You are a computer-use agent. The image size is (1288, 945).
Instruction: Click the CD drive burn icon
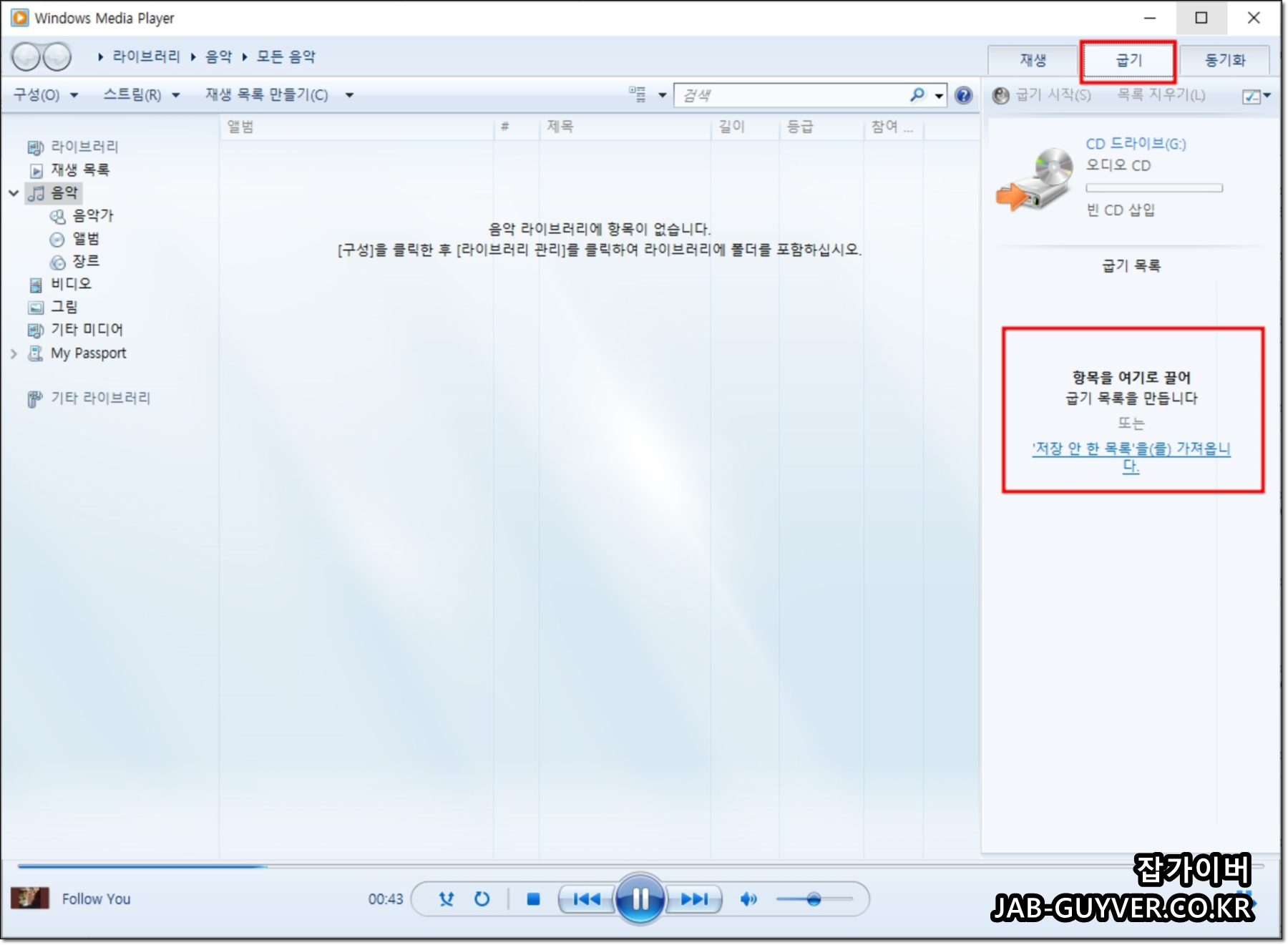[x=1035, y=180]
